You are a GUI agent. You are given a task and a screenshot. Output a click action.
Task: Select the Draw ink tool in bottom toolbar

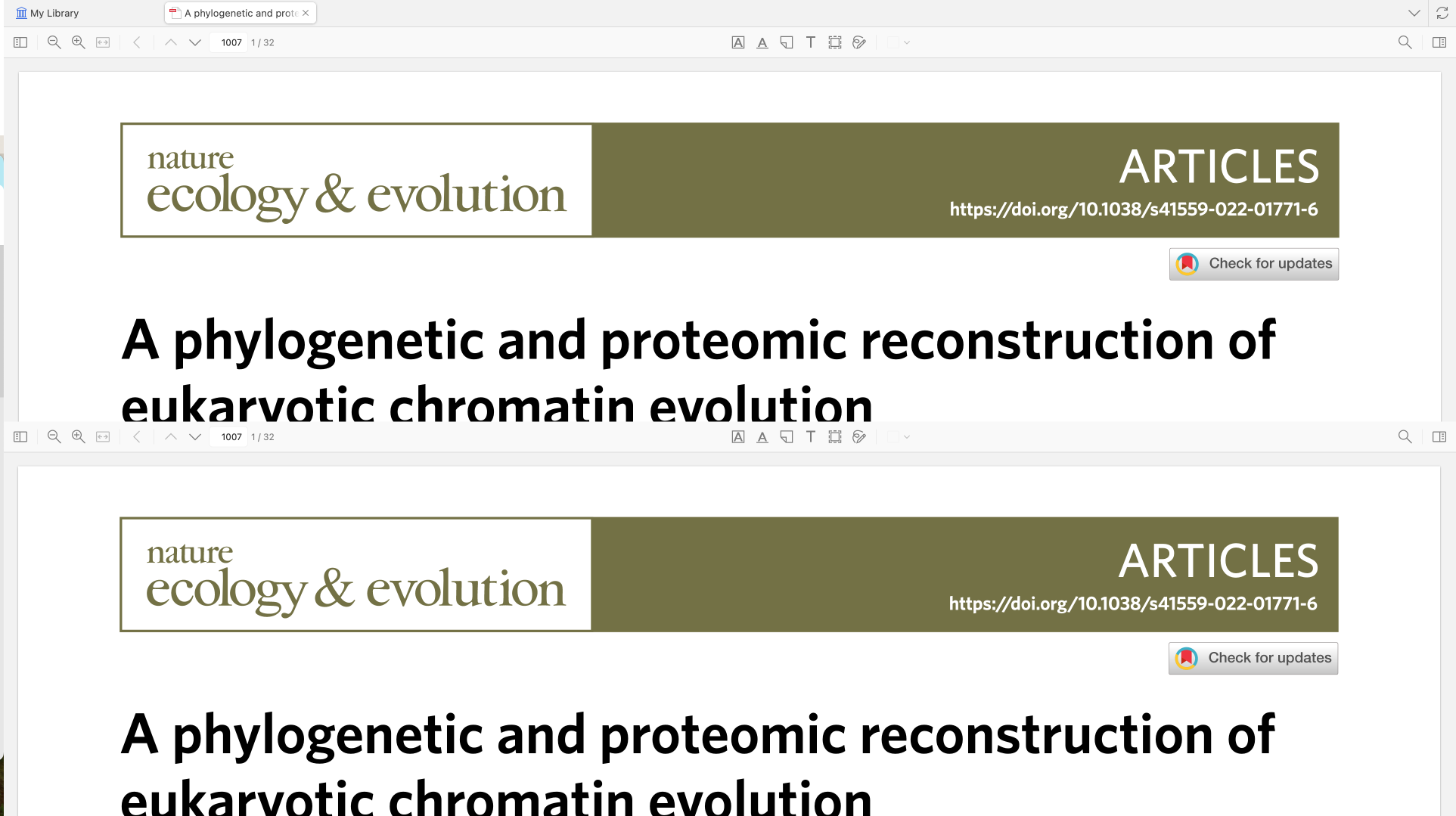[x=859, y=436]
